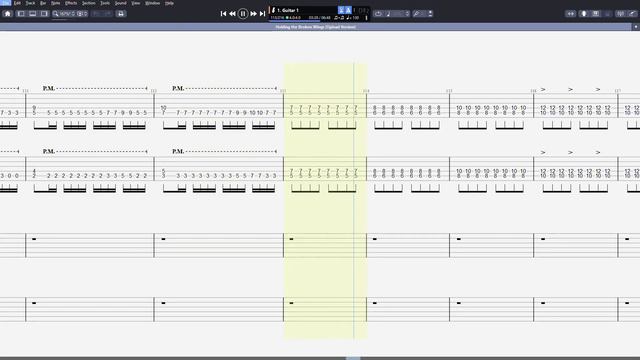Image resolution: width=640 pixels, height=360 pixels.
Task: Open the Sound menu
Action: point(120,3)
